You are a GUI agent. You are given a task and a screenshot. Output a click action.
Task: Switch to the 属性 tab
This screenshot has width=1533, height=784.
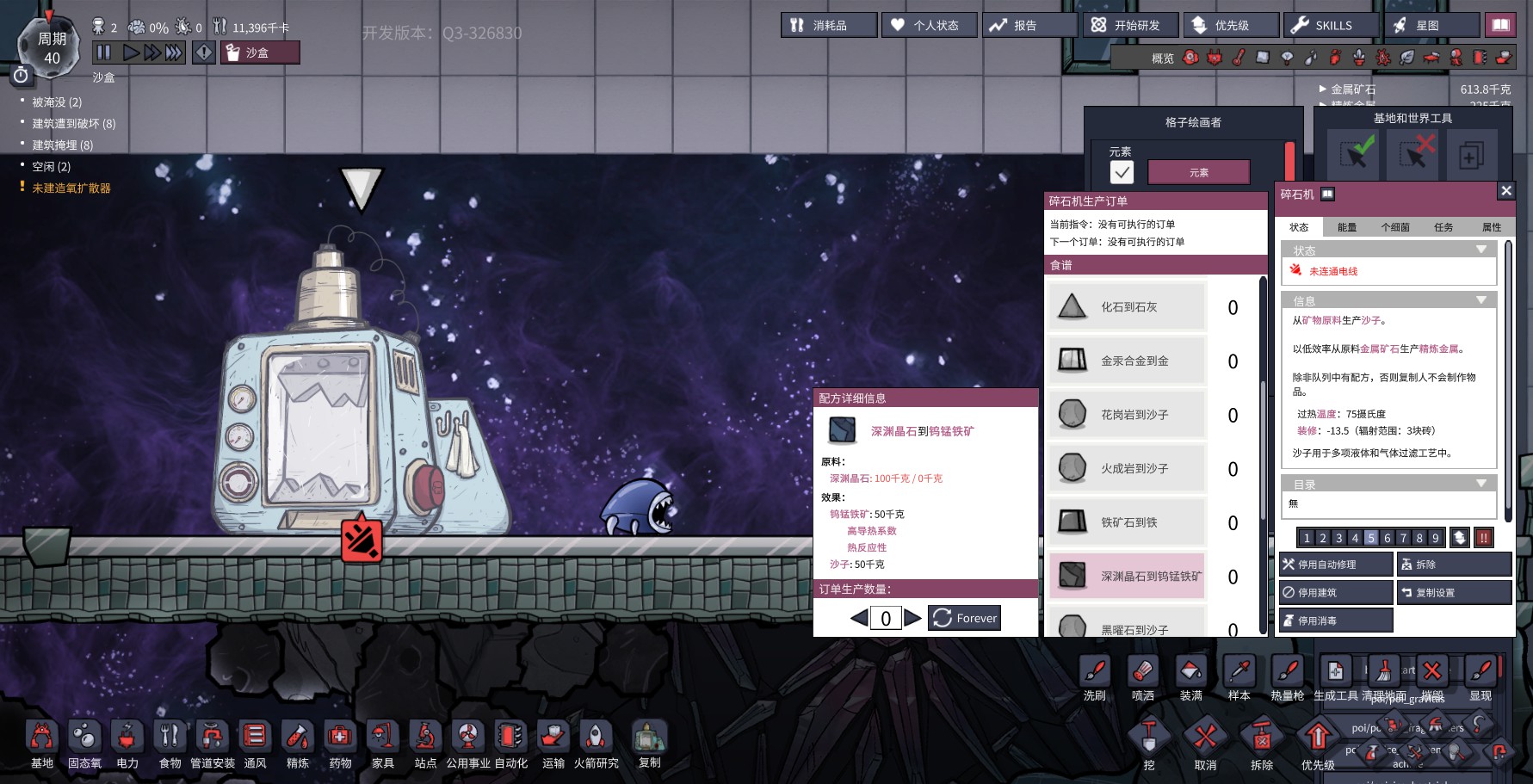point(1492,227)
